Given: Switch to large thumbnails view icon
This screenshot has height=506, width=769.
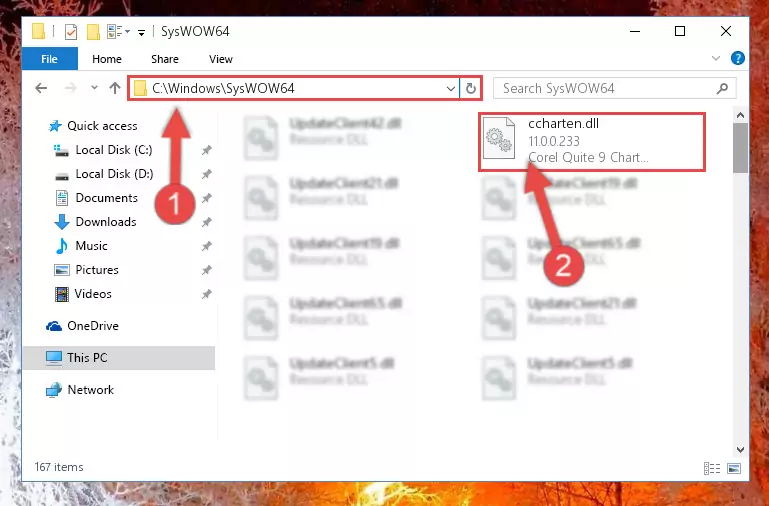Looking at the screenshot, I should [734, 468].
